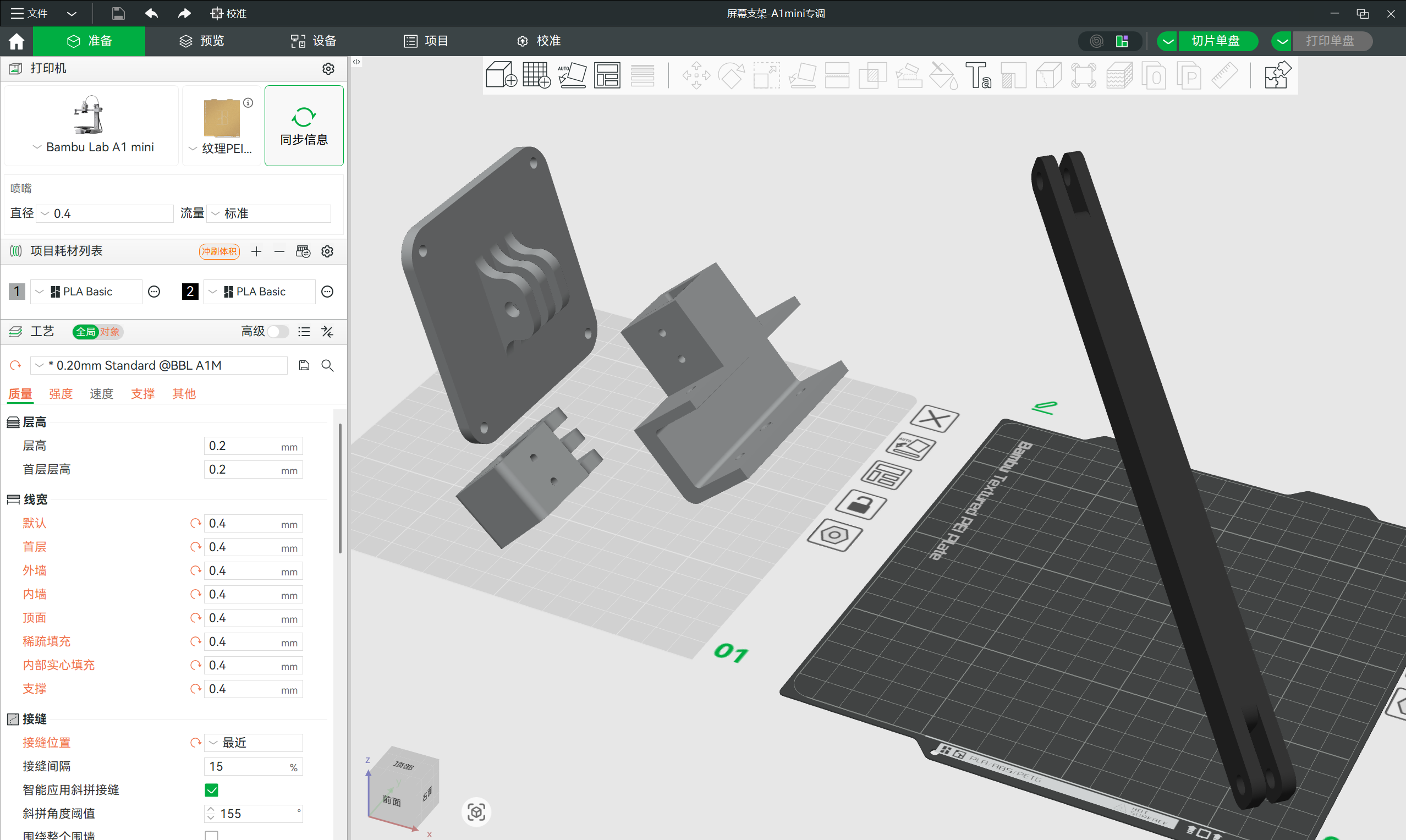This screenshot has height=840, width=1406.
Task: Open filament 2 PLA Basic dropdown
Action: pyautogui.click(x=259, y=292)
